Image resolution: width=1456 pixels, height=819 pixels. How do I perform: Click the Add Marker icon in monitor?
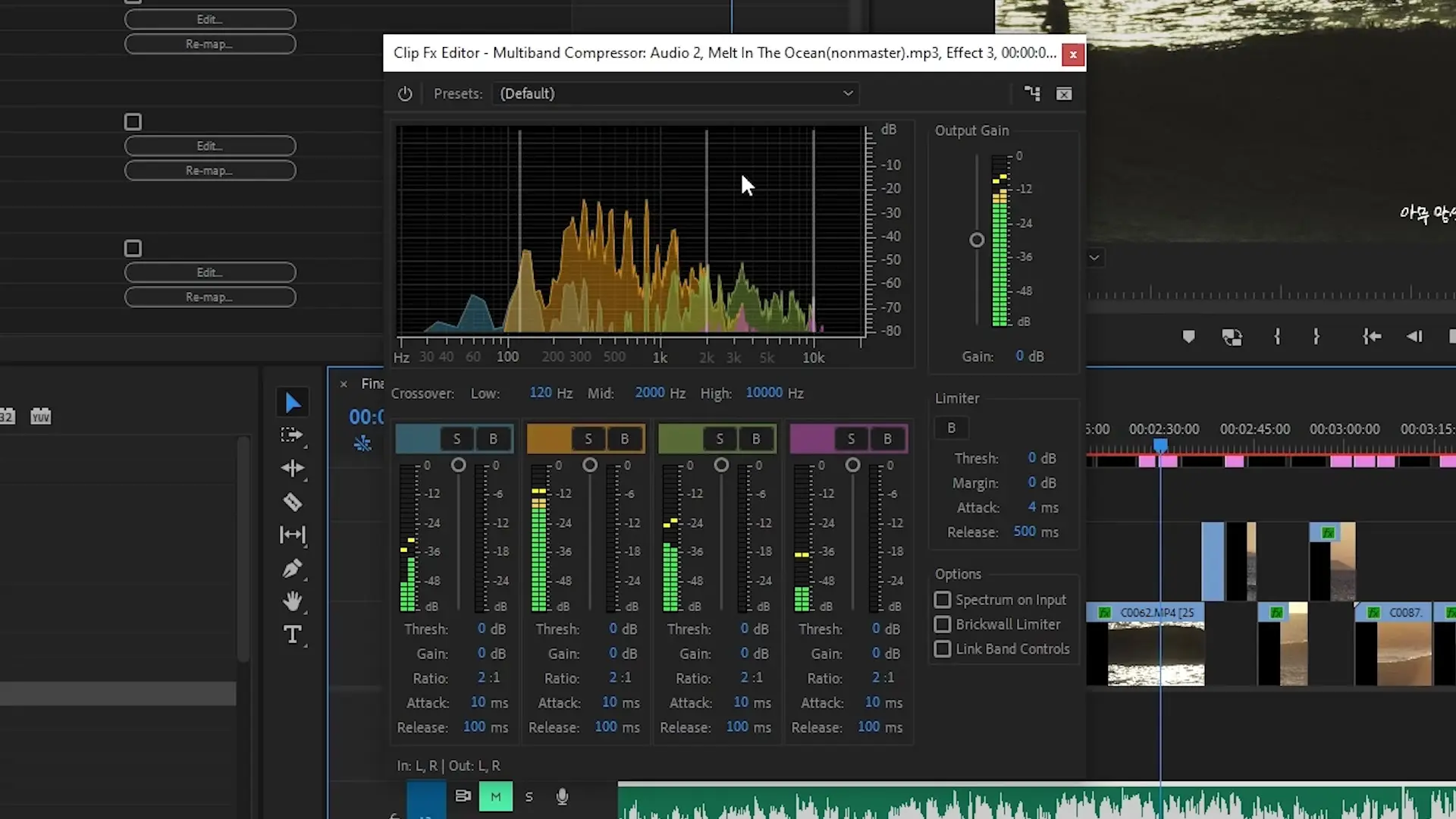1188,337
